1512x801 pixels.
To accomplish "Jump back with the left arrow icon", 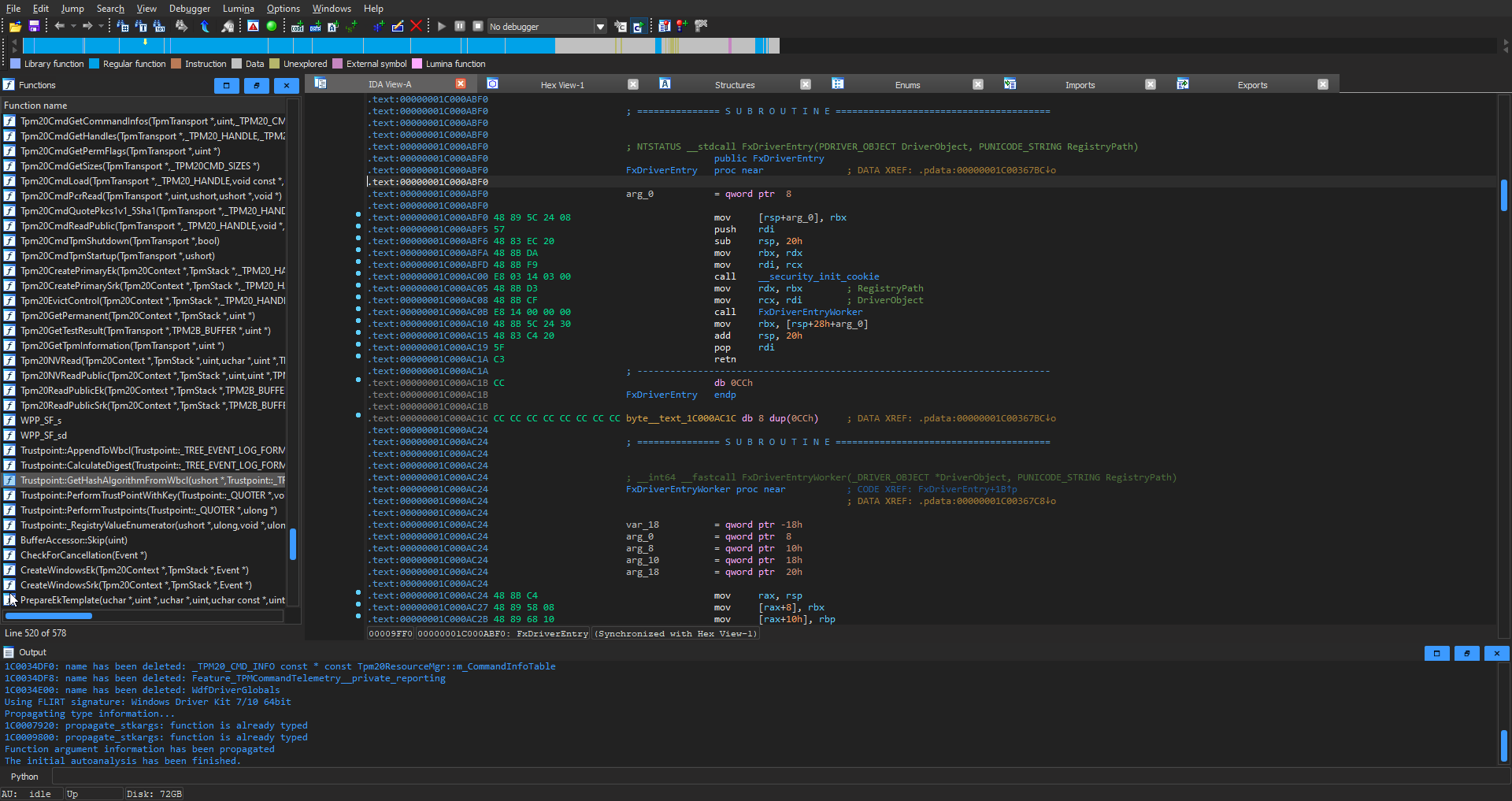I will click(x=59, y=26).
